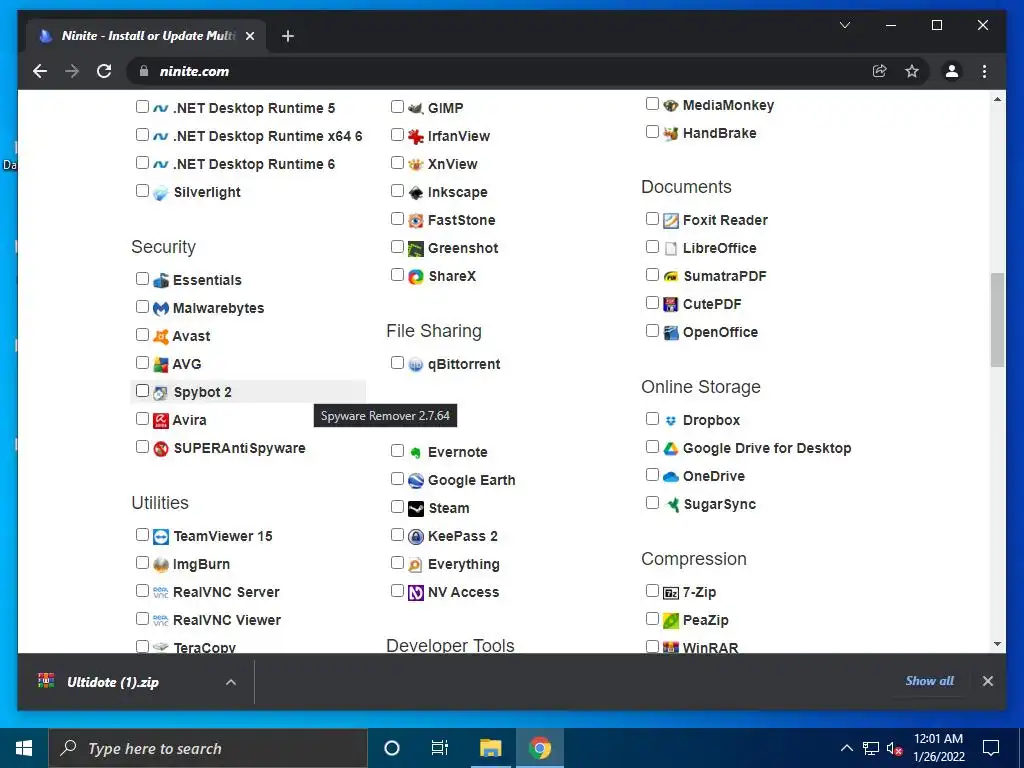Click the Steam icon
Image resolution: width=1024 pixels, height=768 pixels.
click(415, 509)
